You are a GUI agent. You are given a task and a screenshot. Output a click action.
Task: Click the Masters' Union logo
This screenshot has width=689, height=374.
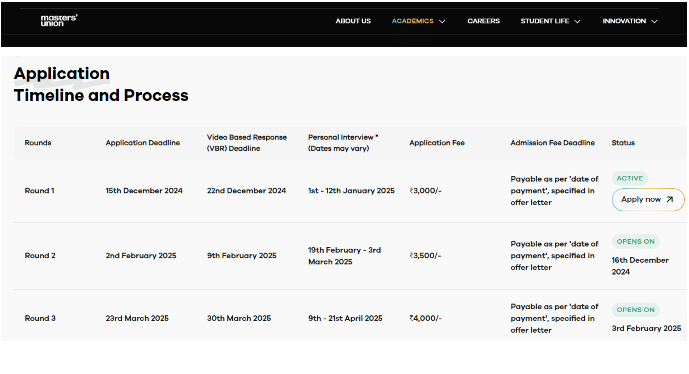pos(59,20)
